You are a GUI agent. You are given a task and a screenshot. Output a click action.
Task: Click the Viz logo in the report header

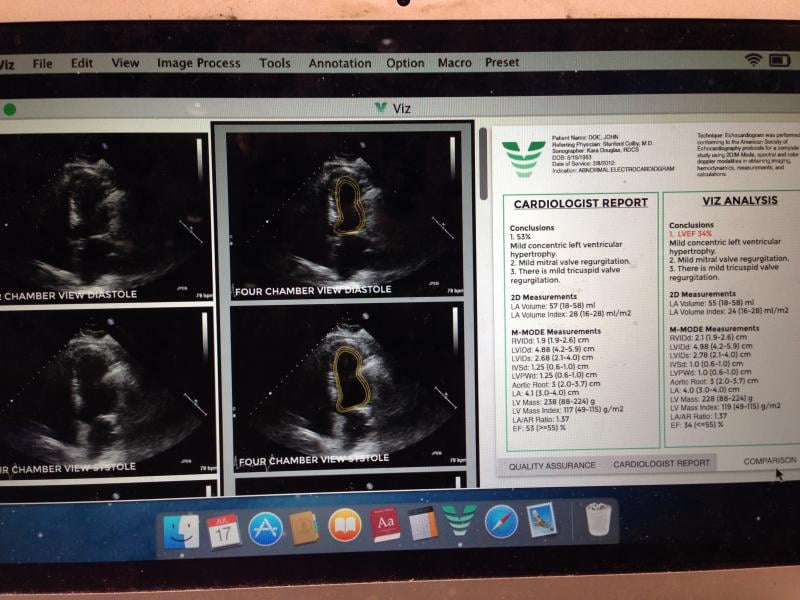coord(523,158)
